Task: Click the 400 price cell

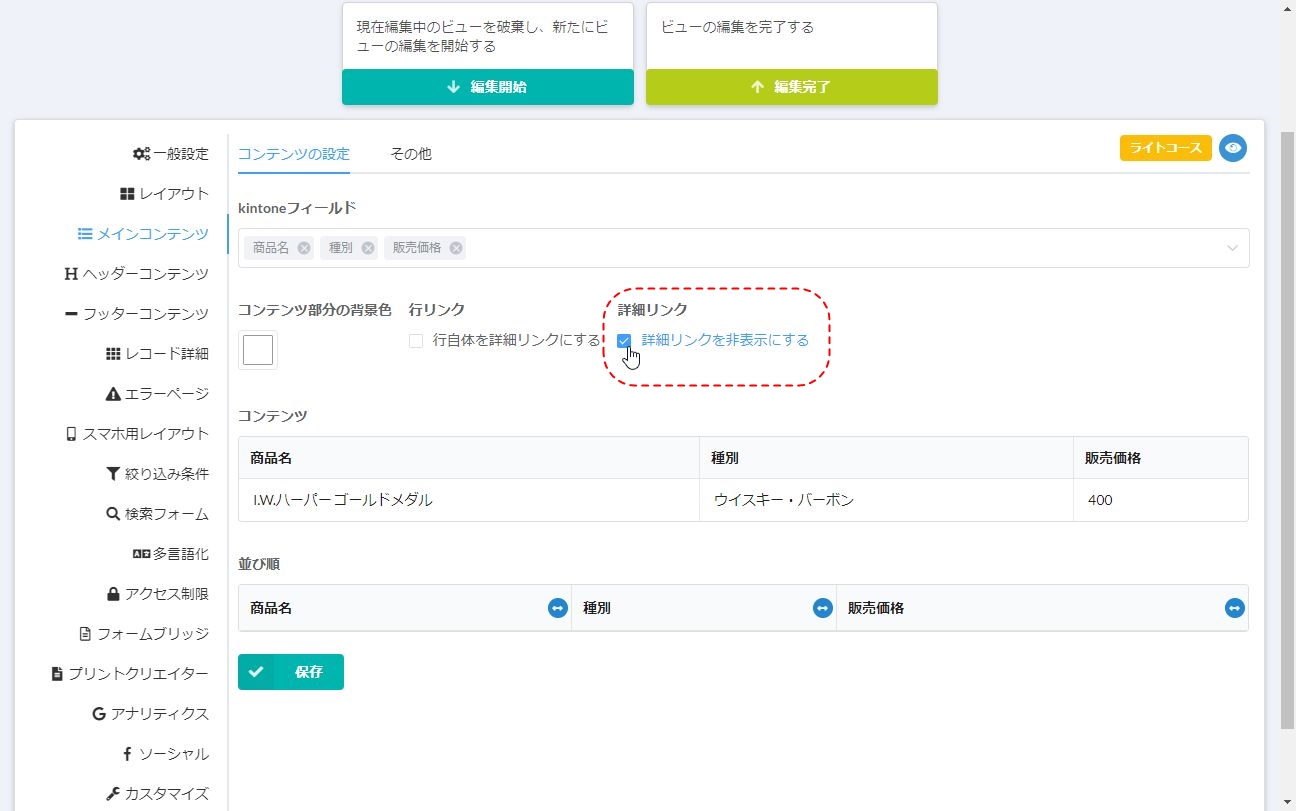Action: [x=1161, y=500]
